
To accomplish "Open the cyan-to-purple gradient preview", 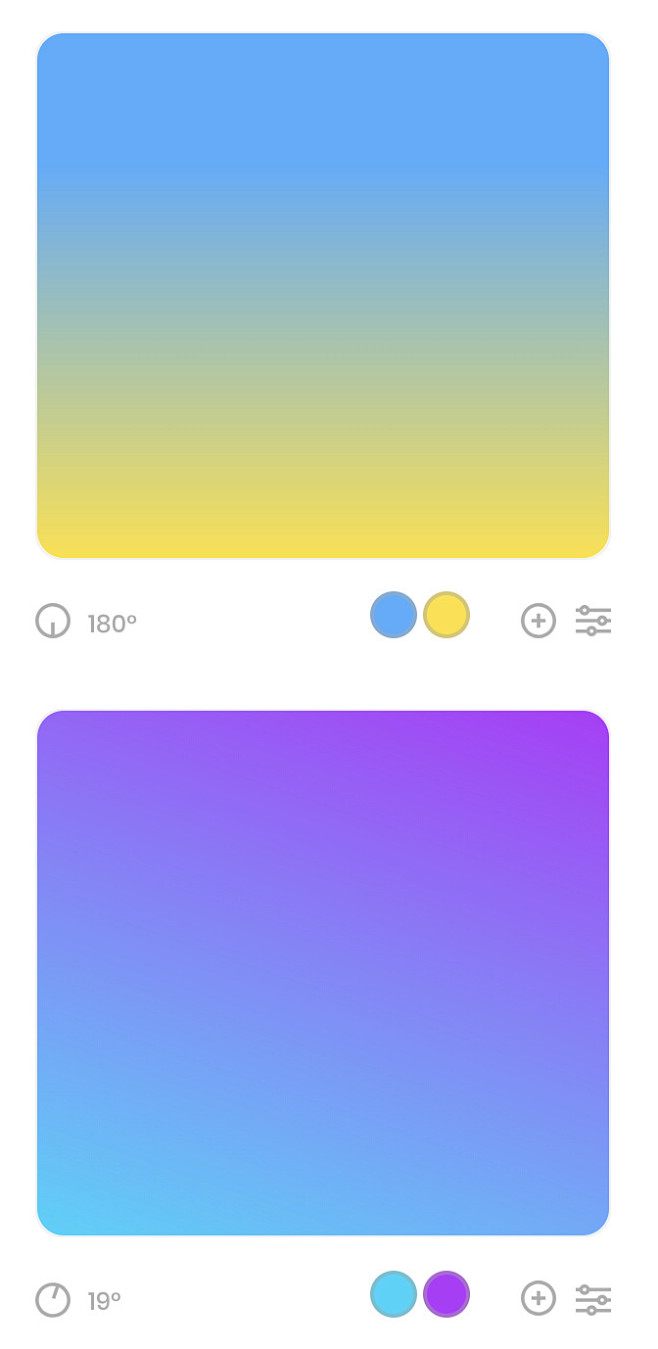I will [x=323, y=973].
